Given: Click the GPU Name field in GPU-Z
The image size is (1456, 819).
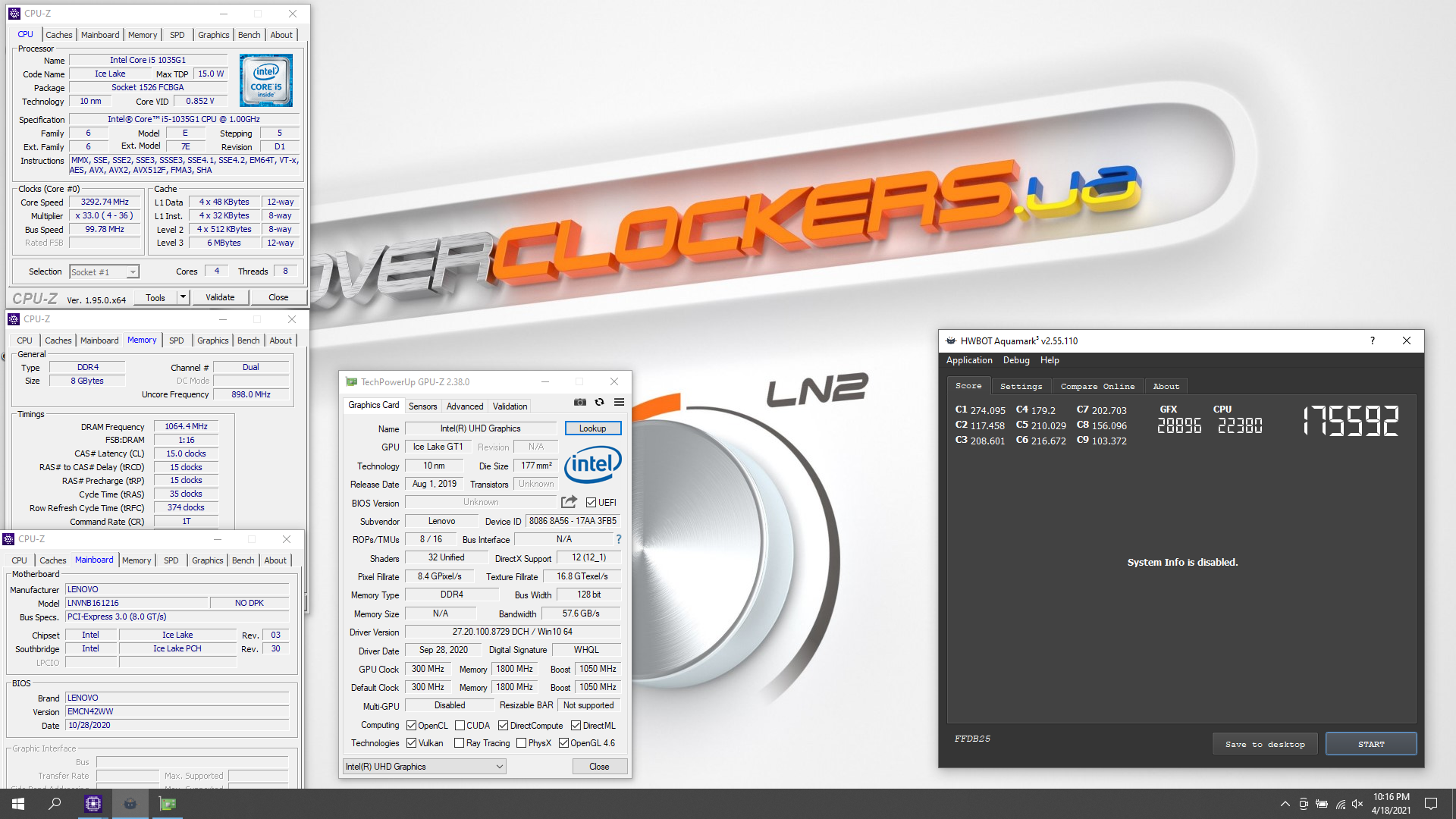Looking at the screenshot, I should (481, 428).
